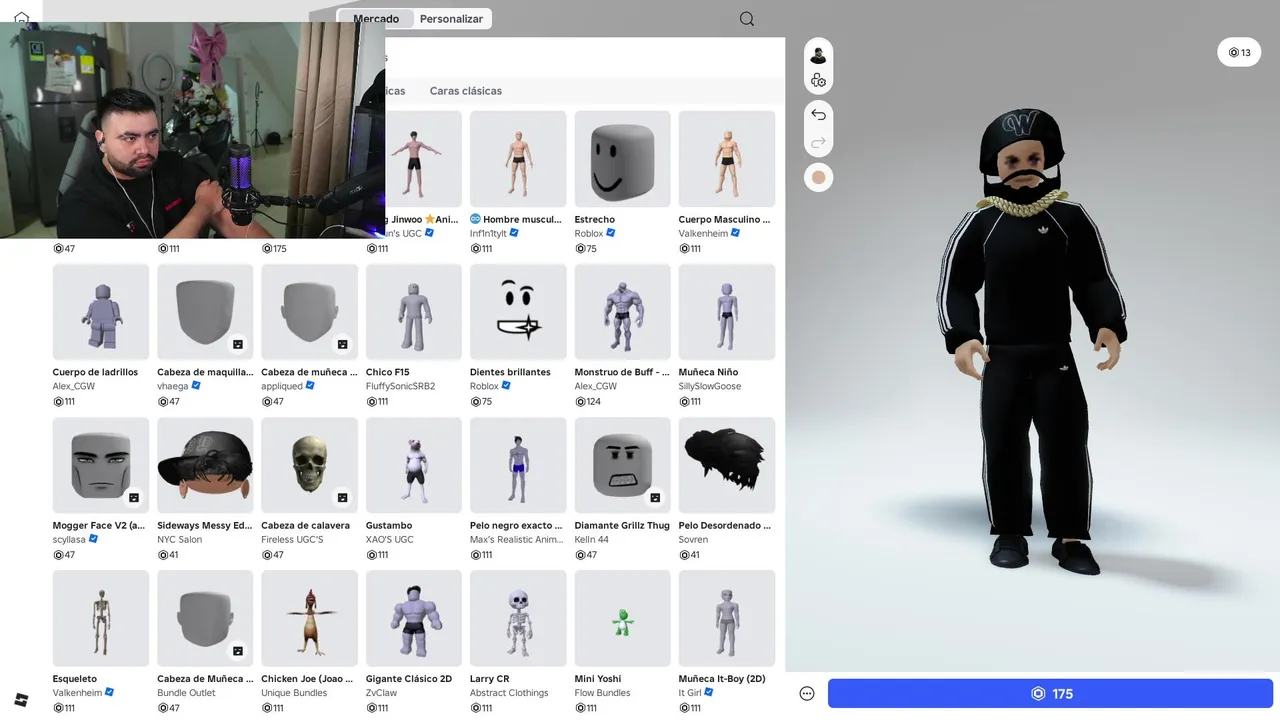Click the 'Pelo negro exacto' item title
Screen dimensions: 1280x720
coord(516,525)
